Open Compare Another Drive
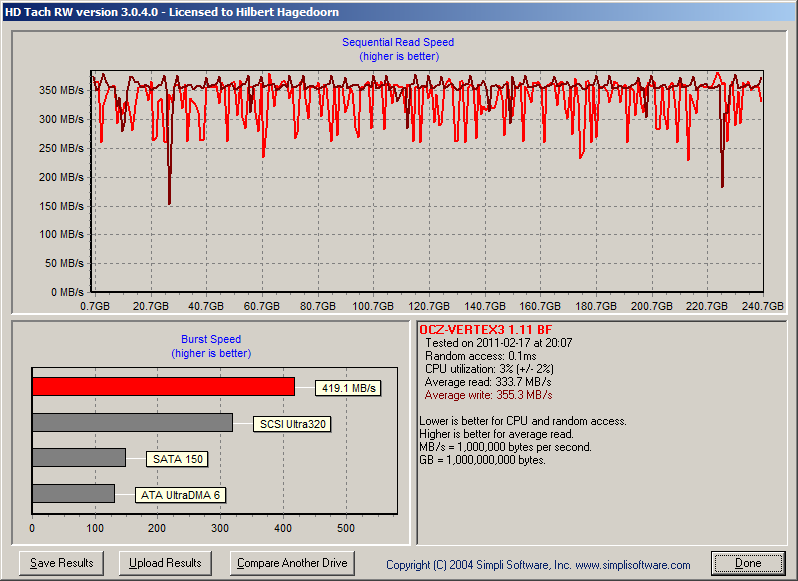 click(292, 563)
